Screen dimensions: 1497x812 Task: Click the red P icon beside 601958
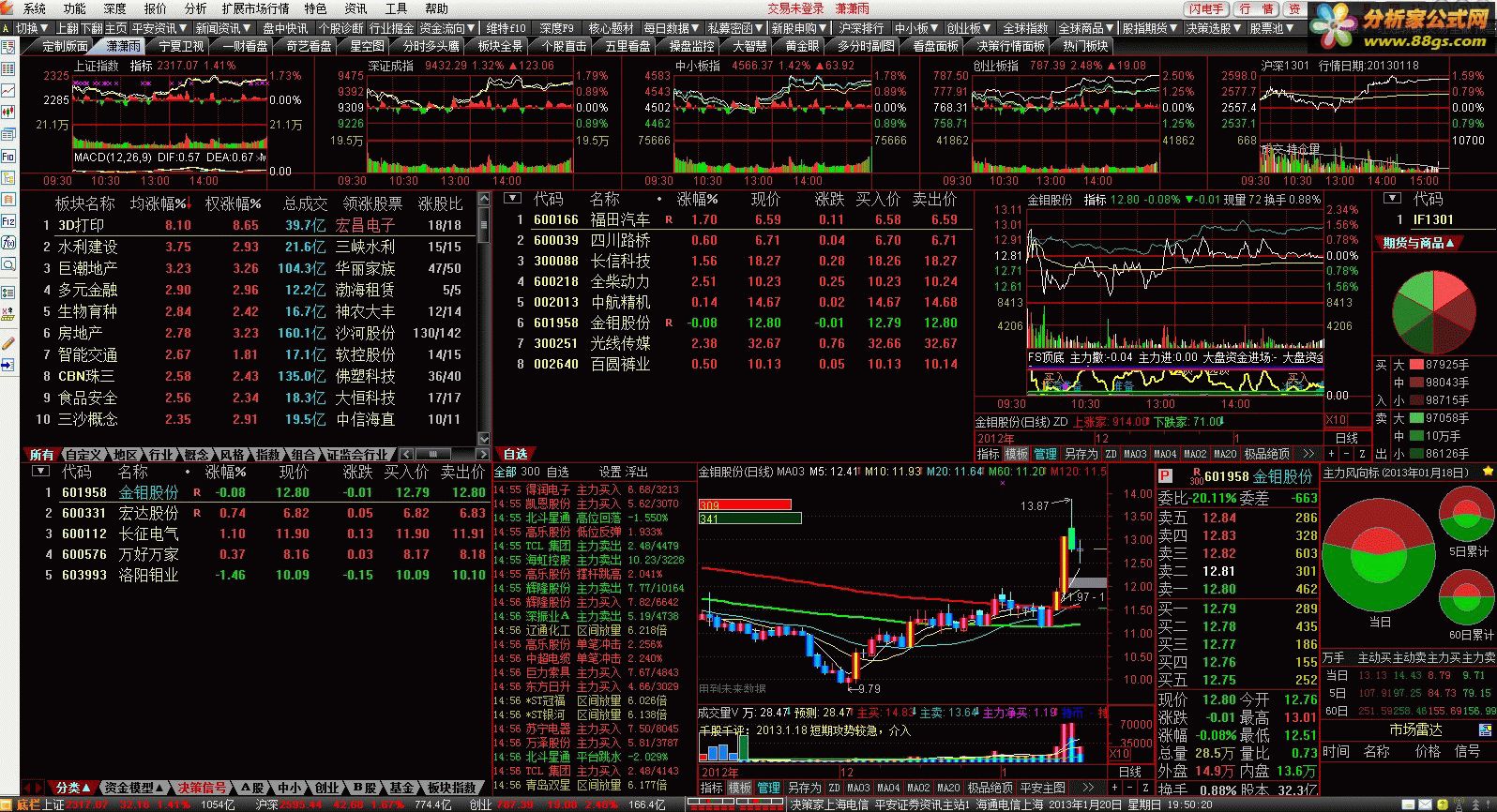click(1166, 475)
